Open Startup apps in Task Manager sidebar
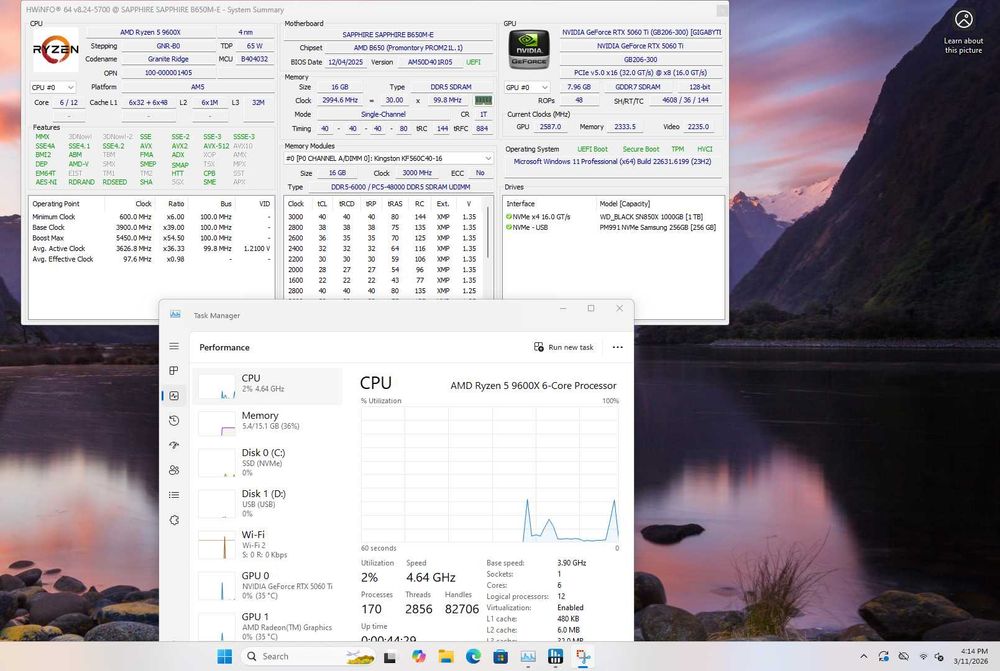The image size is (1000, 671). pos(174,445)
